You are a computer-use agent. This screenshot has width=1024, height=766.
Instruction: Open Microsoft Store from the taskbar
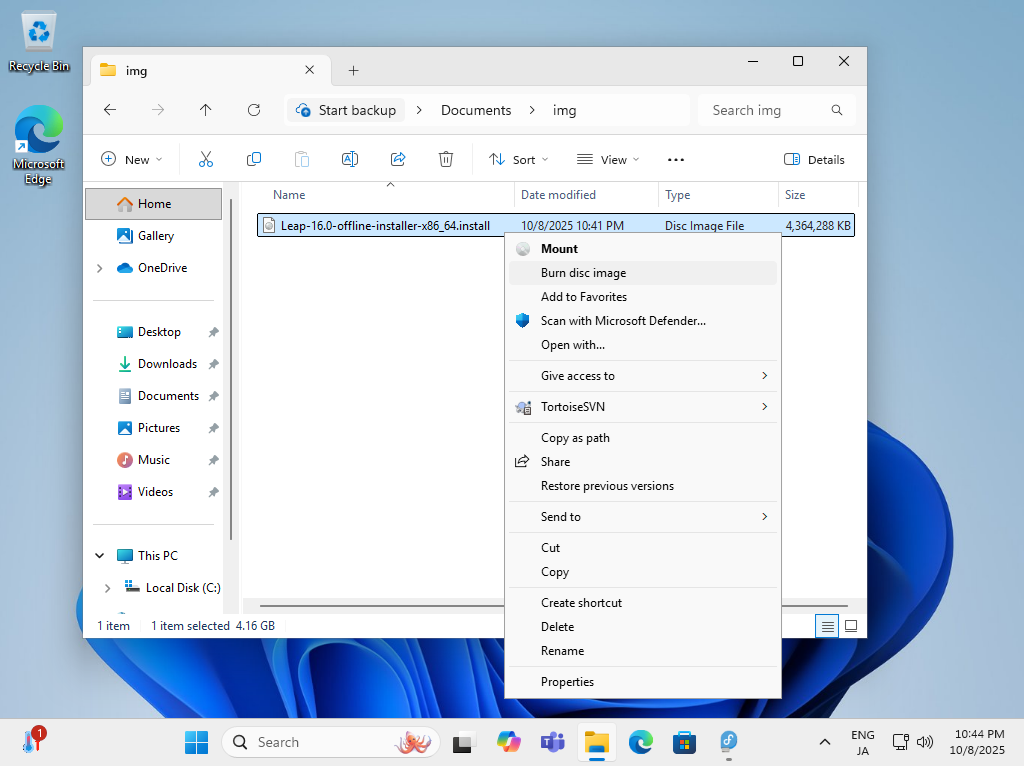coord(685,742)
